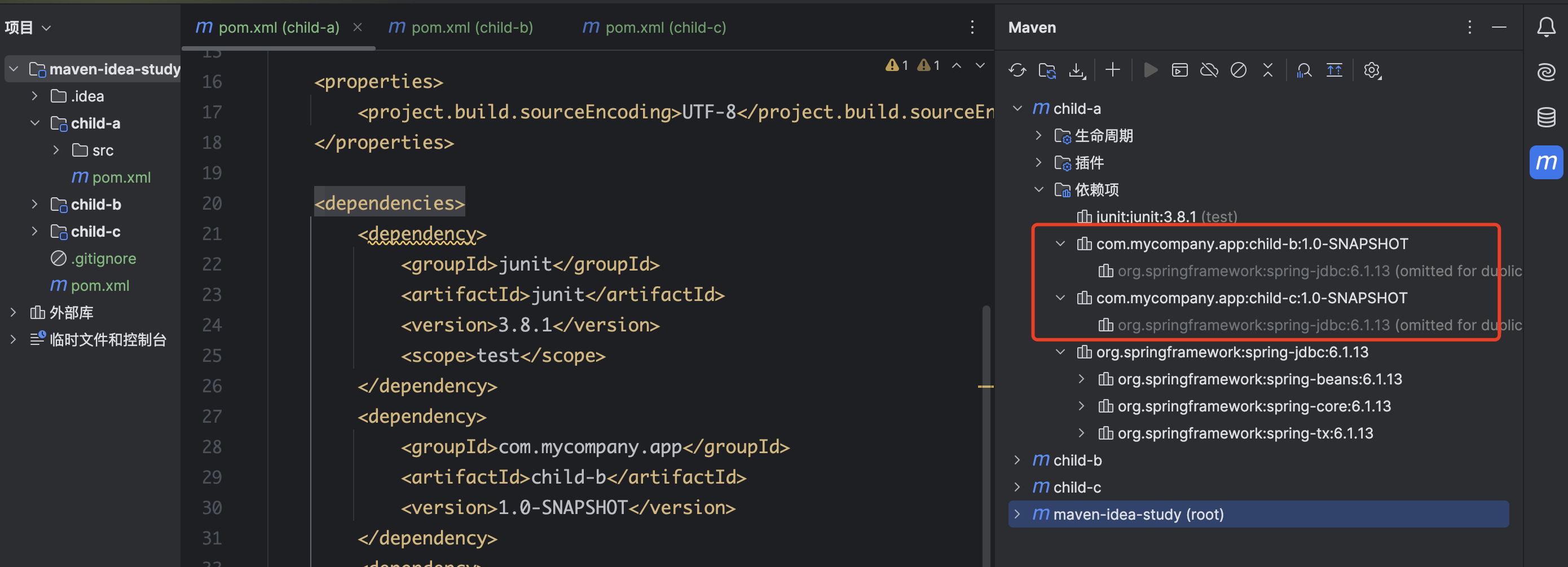Viewport: 1568px width, 567px height.
Task: Click the Reload All Maven Projects icon
Action: [1016, 70]
